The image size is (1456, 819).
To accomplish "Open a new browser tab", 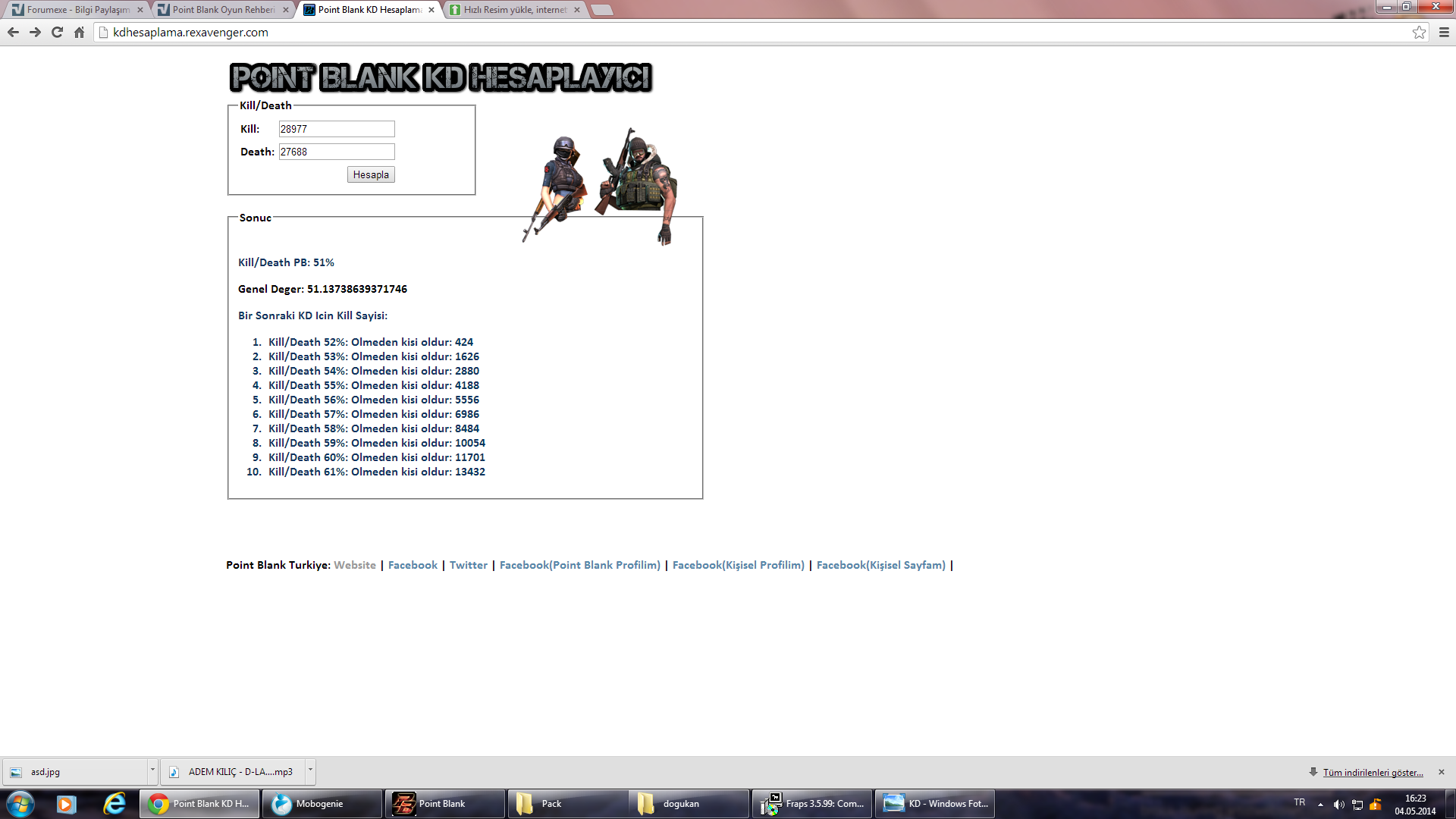I will click(x=601, y=10).
